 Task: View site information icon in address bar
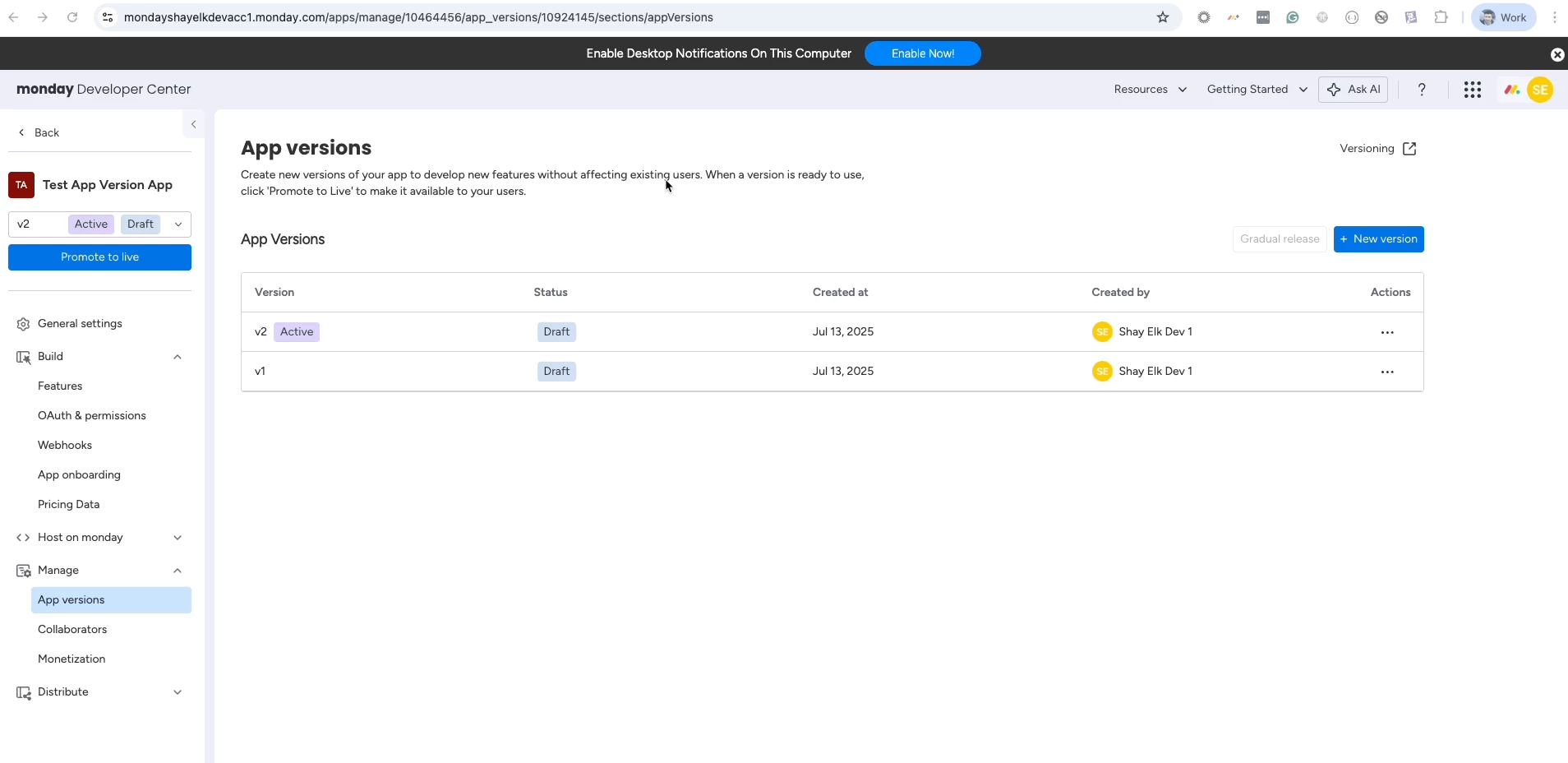click(x=108, y=17)
